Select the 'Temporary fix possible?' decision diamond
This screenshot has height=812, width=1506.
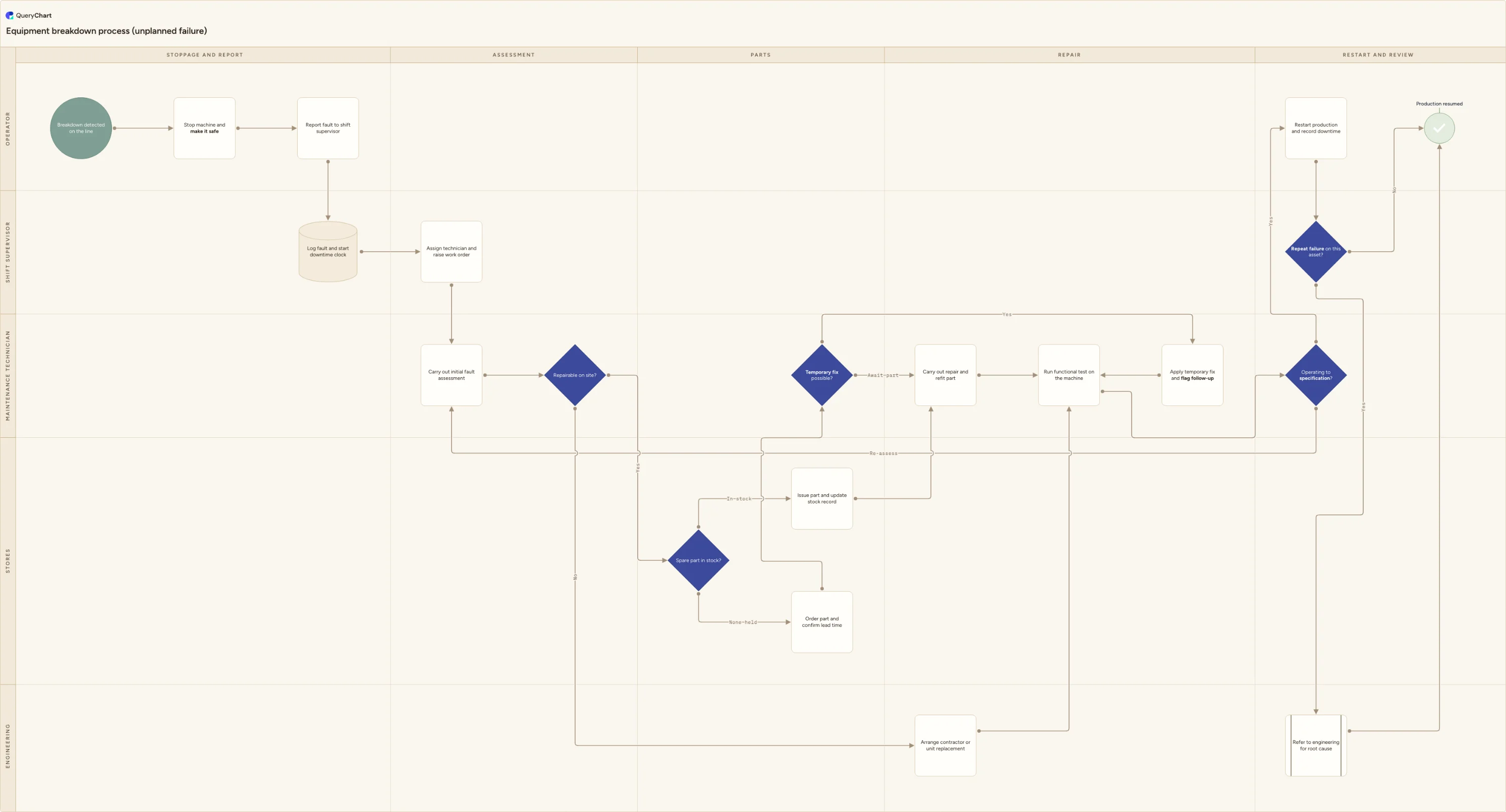click(x=822, y=375)
